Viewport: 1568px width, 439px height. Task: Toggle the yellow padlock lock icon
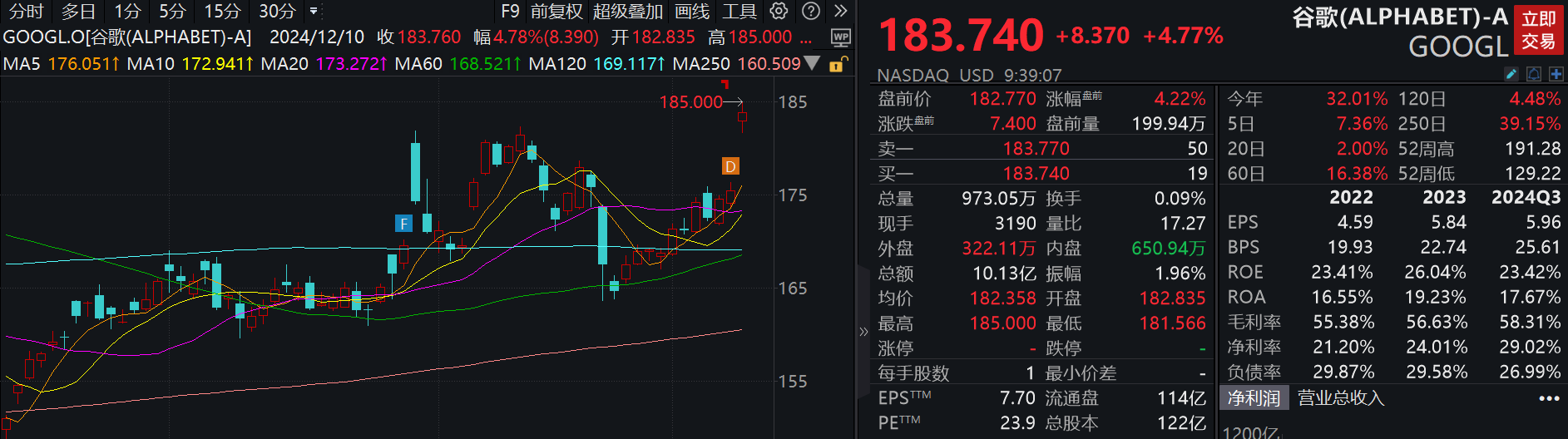838,64
